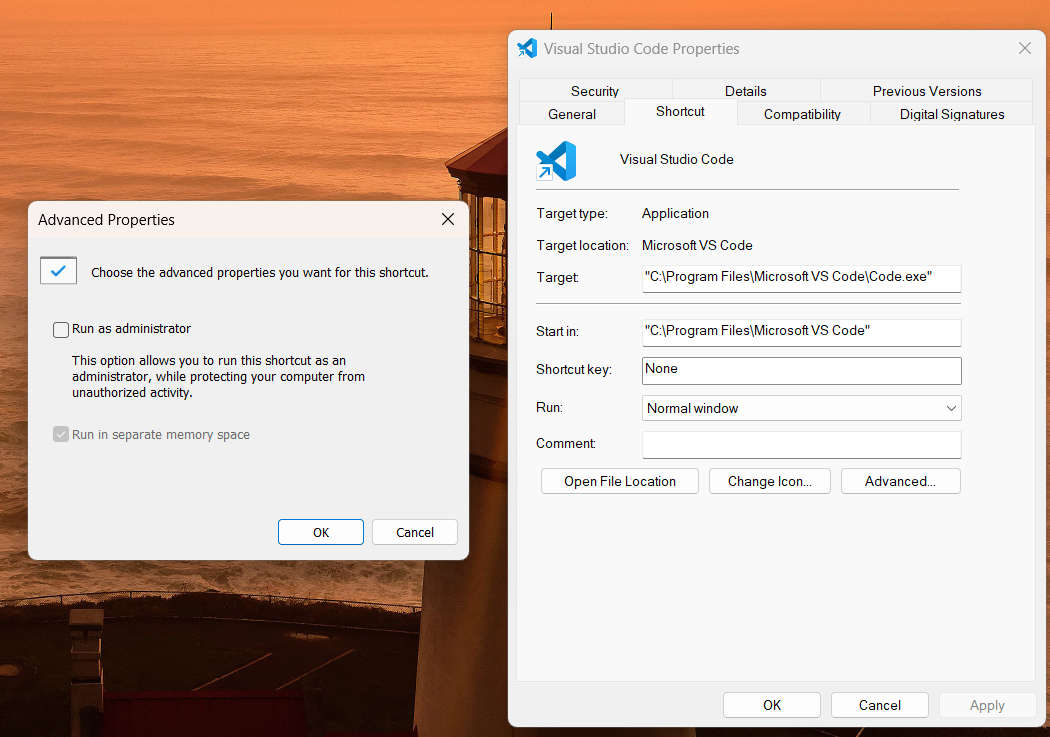1050x737 pixels.
Task: Click the Apply button
Action: pyautogui.click(x=987, y=705)
